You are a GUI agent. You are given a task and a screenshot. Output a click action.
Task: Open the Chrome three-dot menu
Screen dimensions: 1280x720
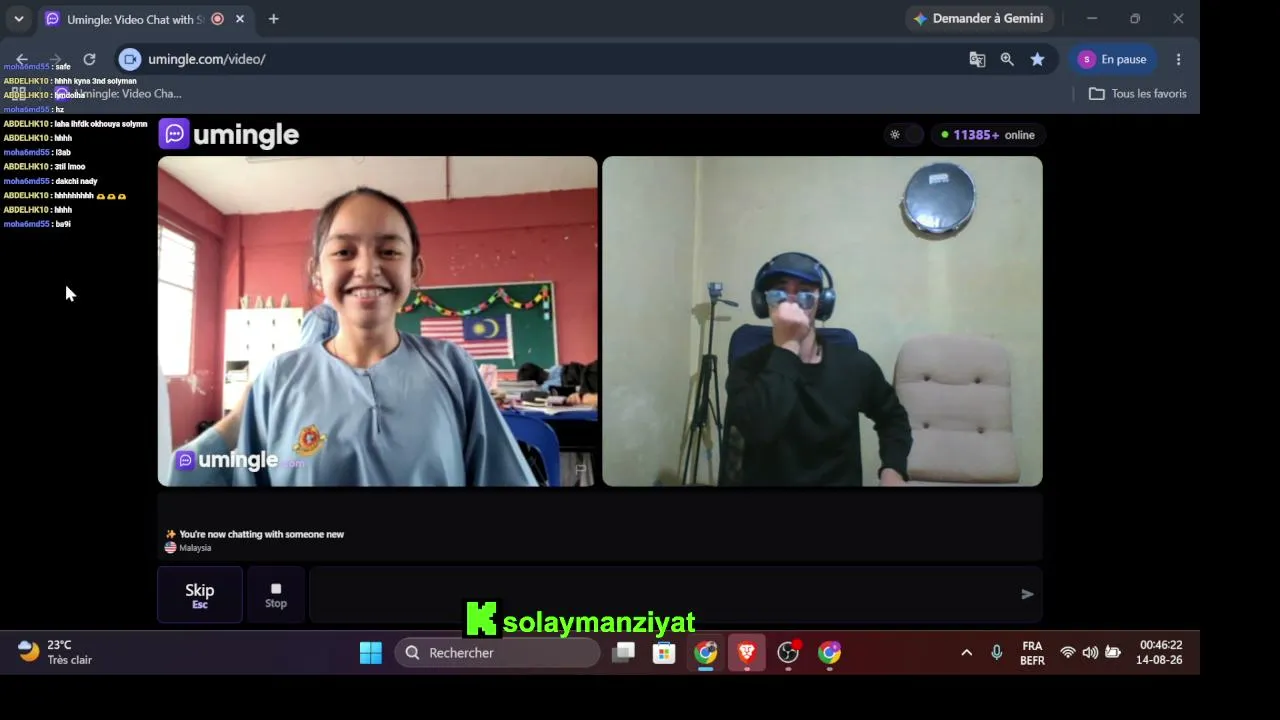pos(1178,59)
